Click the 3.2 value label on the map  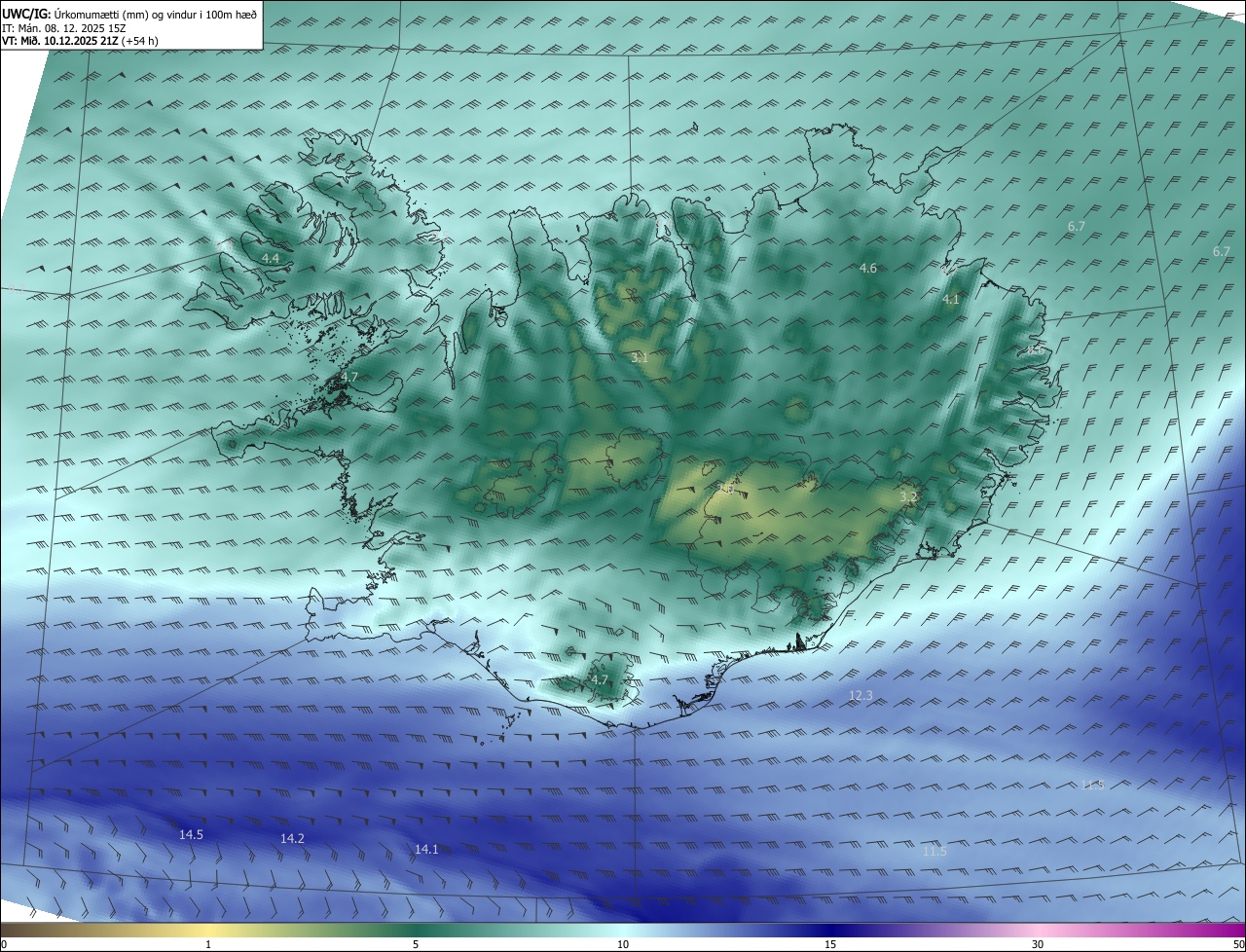click(x=908, y=496)
